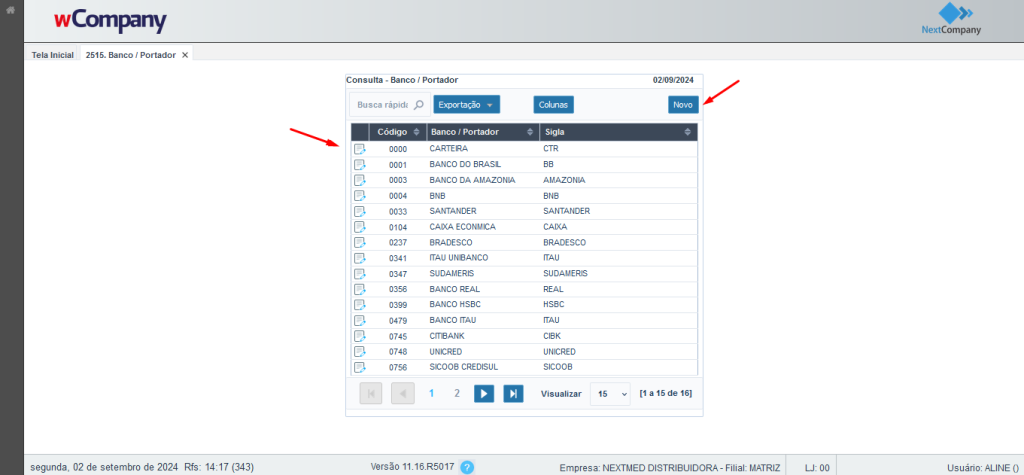This screenshot has height=475, width=1024.
Task: Click edit icon for UNICRED row
Action: click(x=360, y=352)
